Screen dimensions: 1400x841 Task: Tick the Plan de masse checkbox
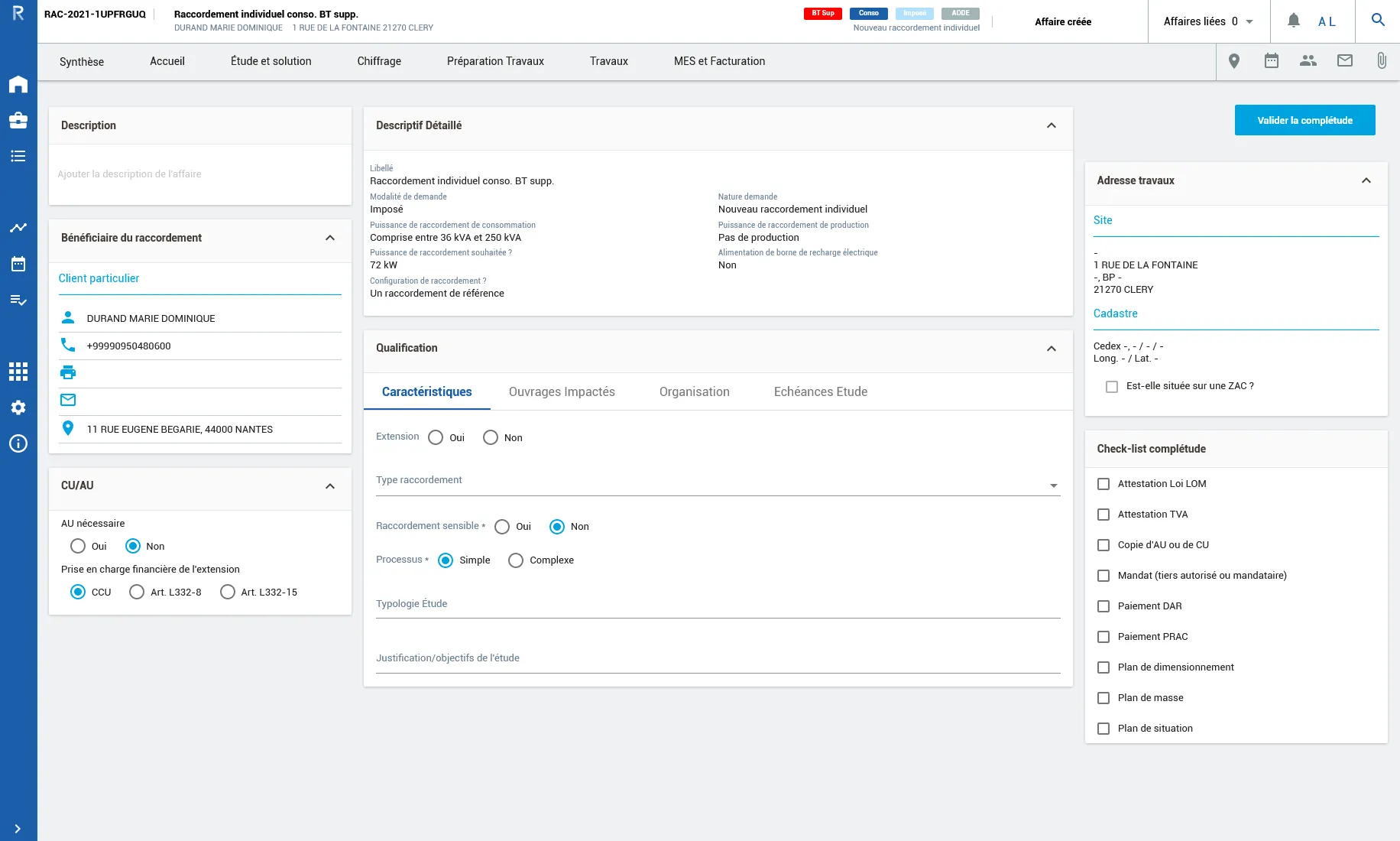click(1103, 698)
